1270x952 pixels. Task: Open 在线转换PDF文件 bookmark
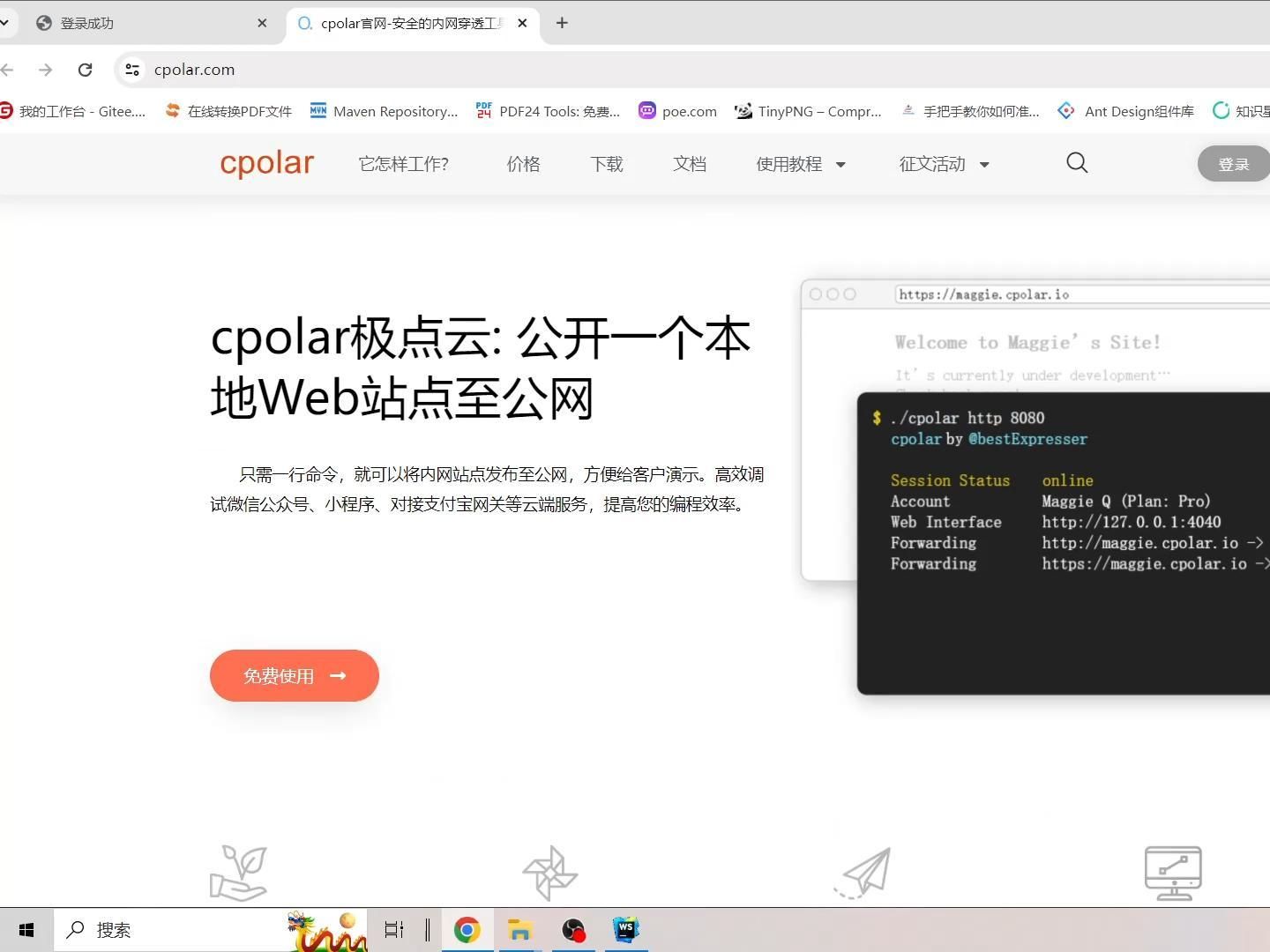(x=229, y=111)
